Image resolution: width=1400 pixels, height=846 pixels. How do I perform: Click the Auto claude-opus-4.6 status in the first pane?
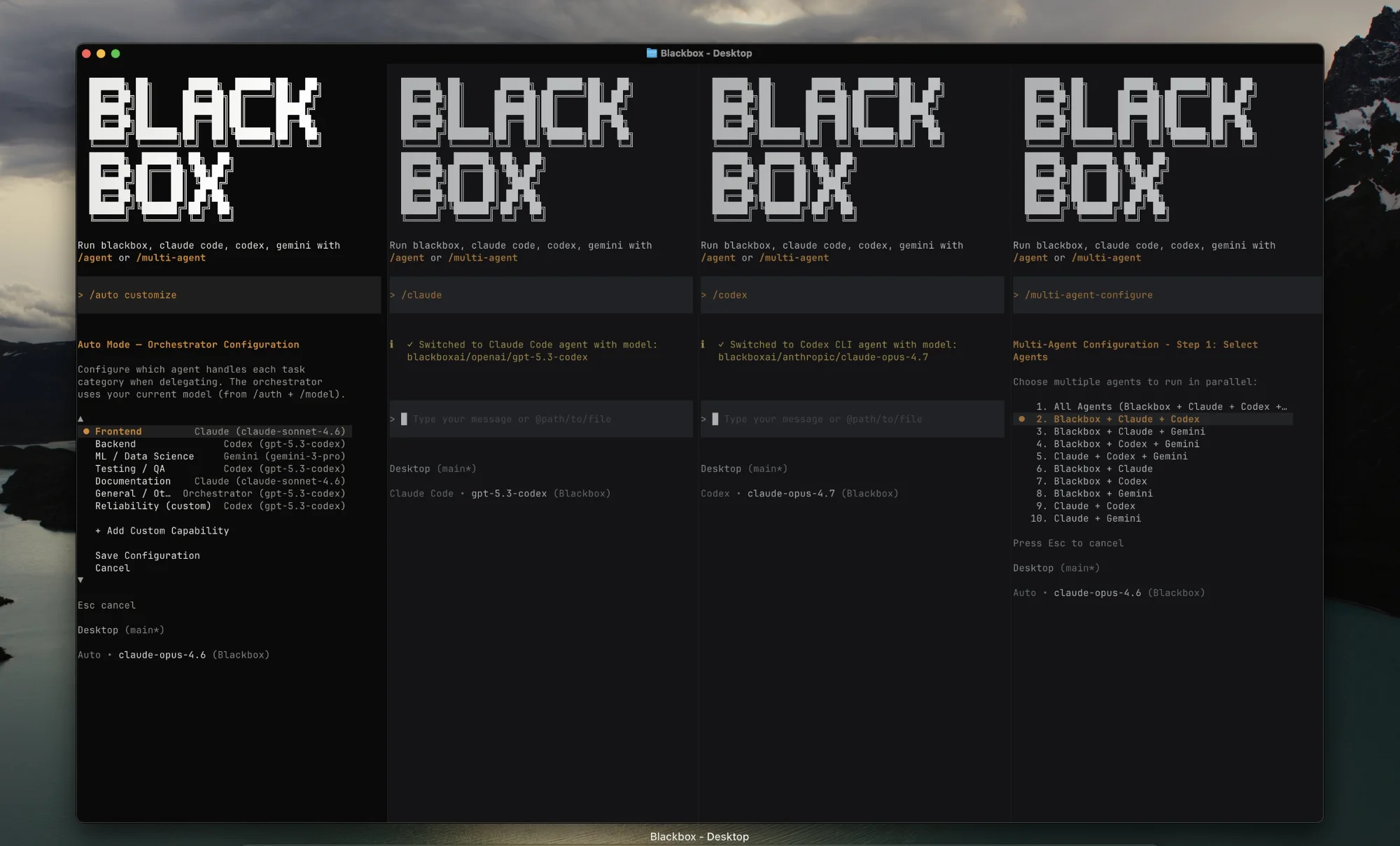click(173, 655)
